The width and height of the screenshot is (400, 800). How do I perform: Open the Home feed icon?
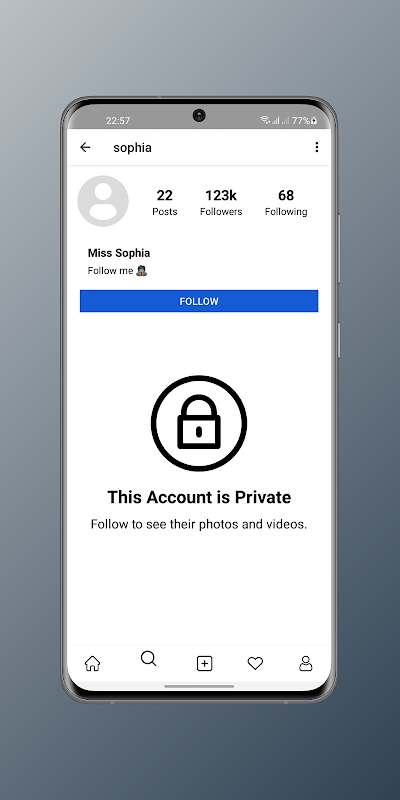[92, 663]
